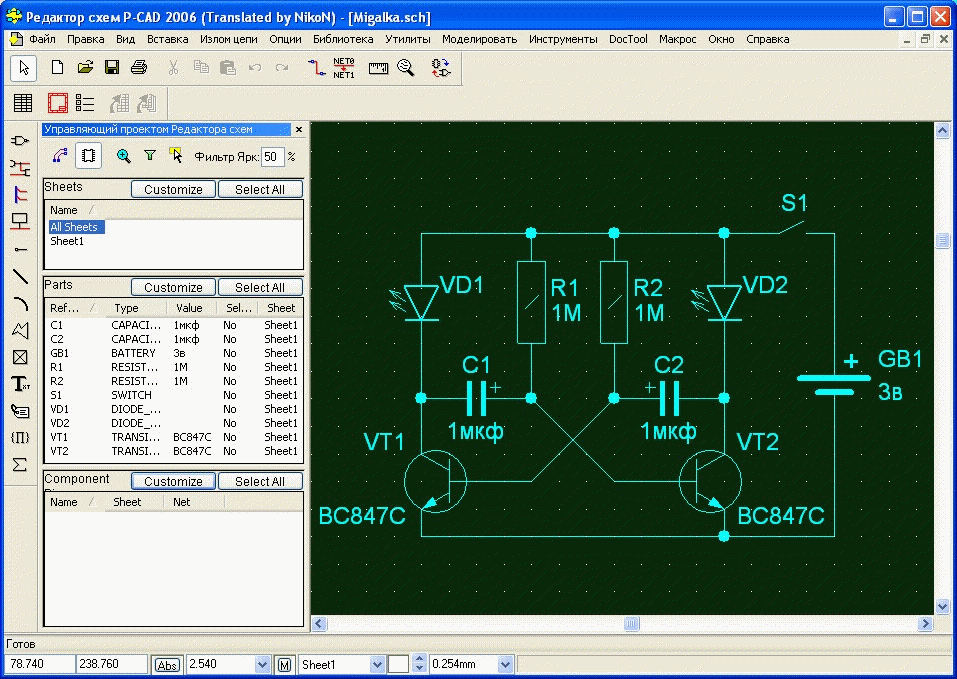The height and width of the screenshot is (679, 957).
Task: Select the arrow pointer tool
Action: point(24,68)
